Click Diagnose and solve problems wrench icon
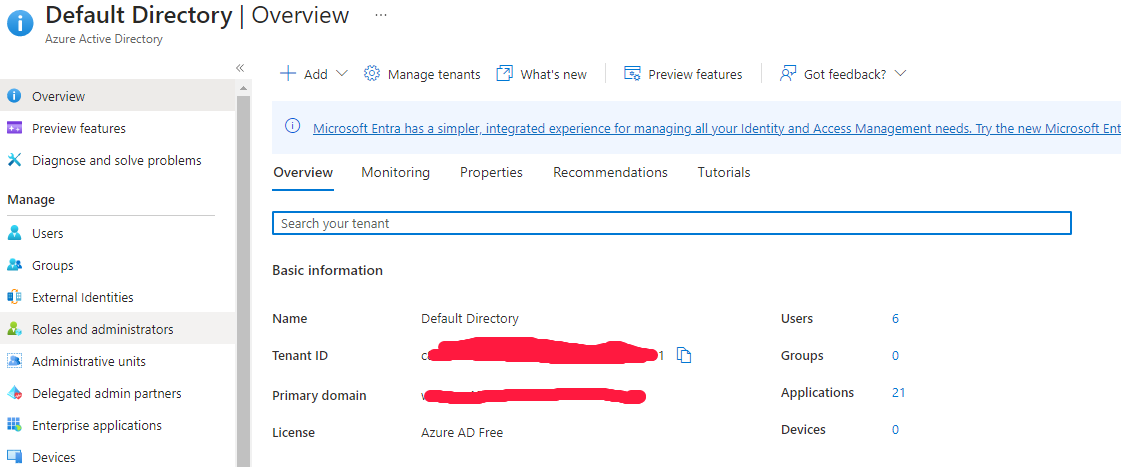1121x467 pixels. tap(14, 160)
